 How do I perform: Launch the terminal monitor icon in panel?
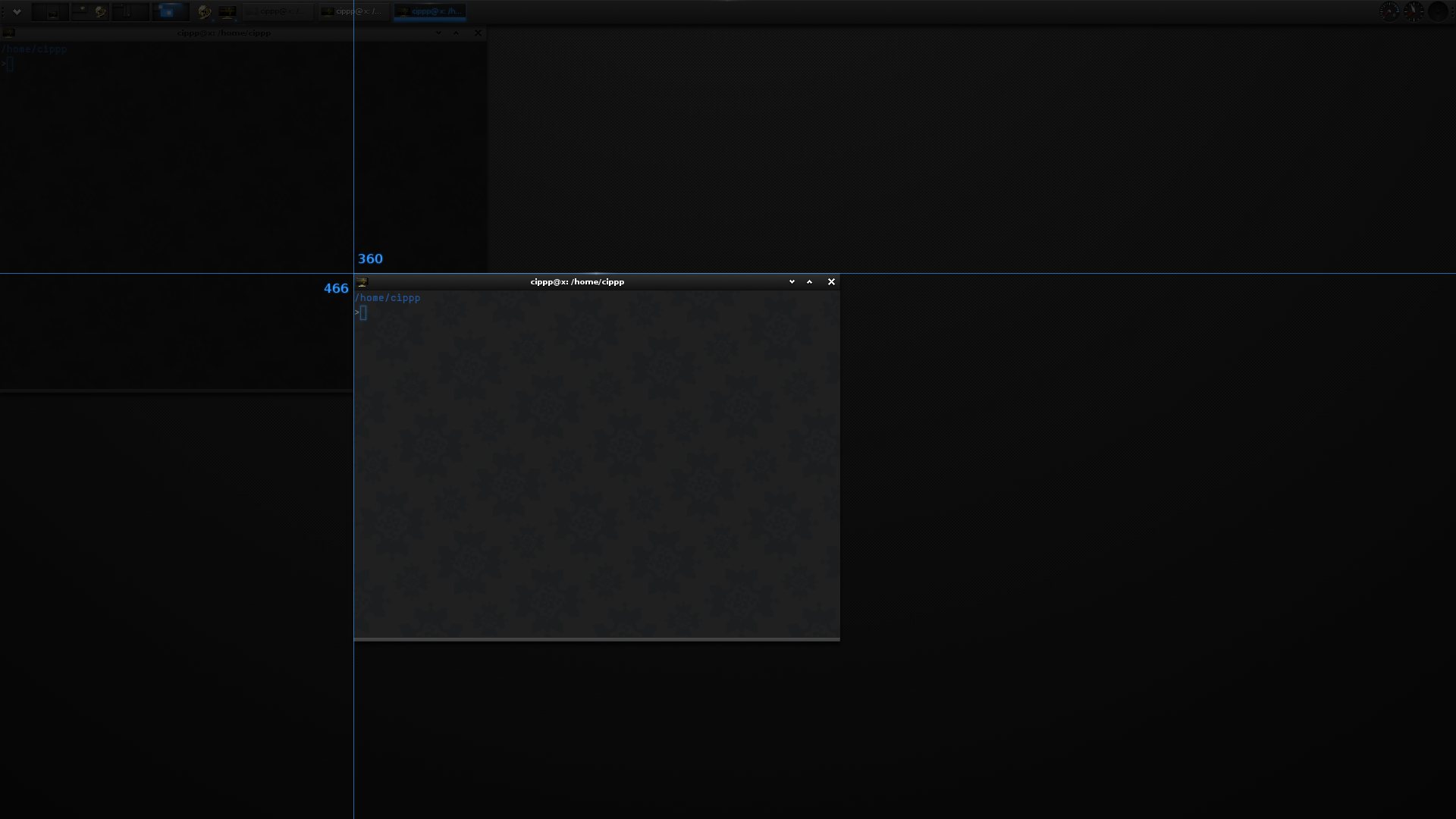pos(227,11)
